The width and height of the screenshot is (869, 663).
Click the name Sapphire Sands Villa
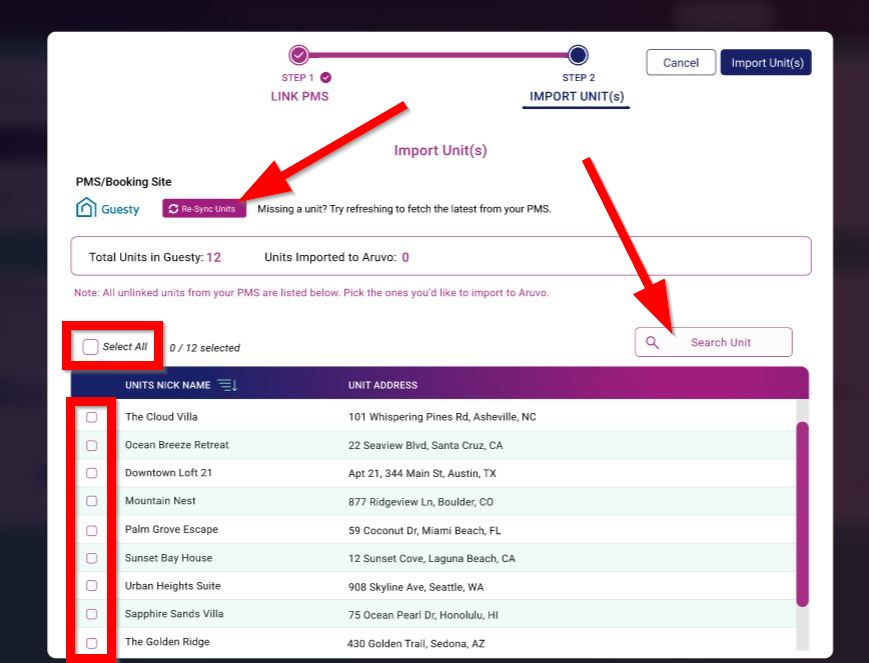coord(174,614)
